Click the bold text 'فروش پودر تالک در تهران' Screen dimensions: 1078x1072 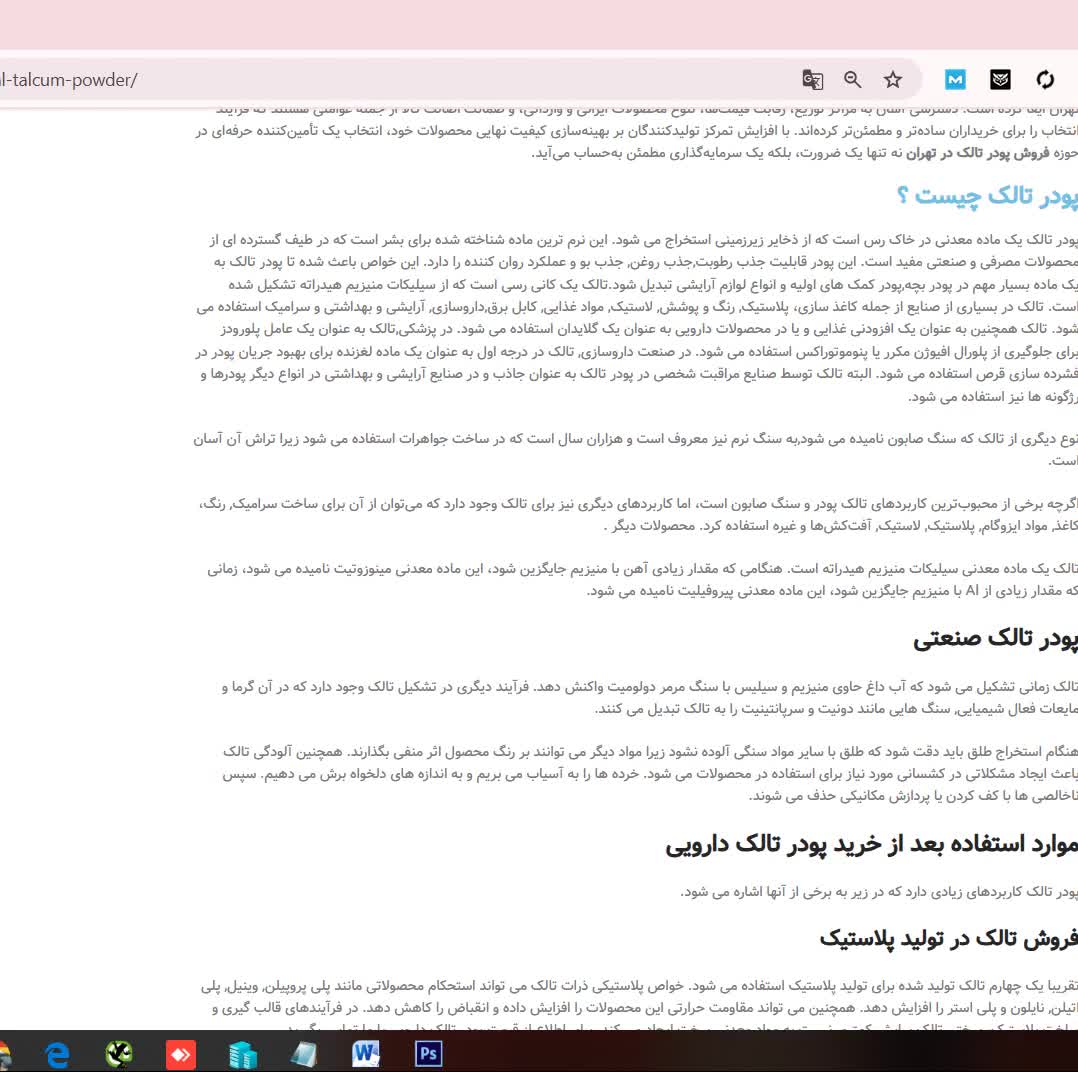pyautogui.click(x=980, y=153)
